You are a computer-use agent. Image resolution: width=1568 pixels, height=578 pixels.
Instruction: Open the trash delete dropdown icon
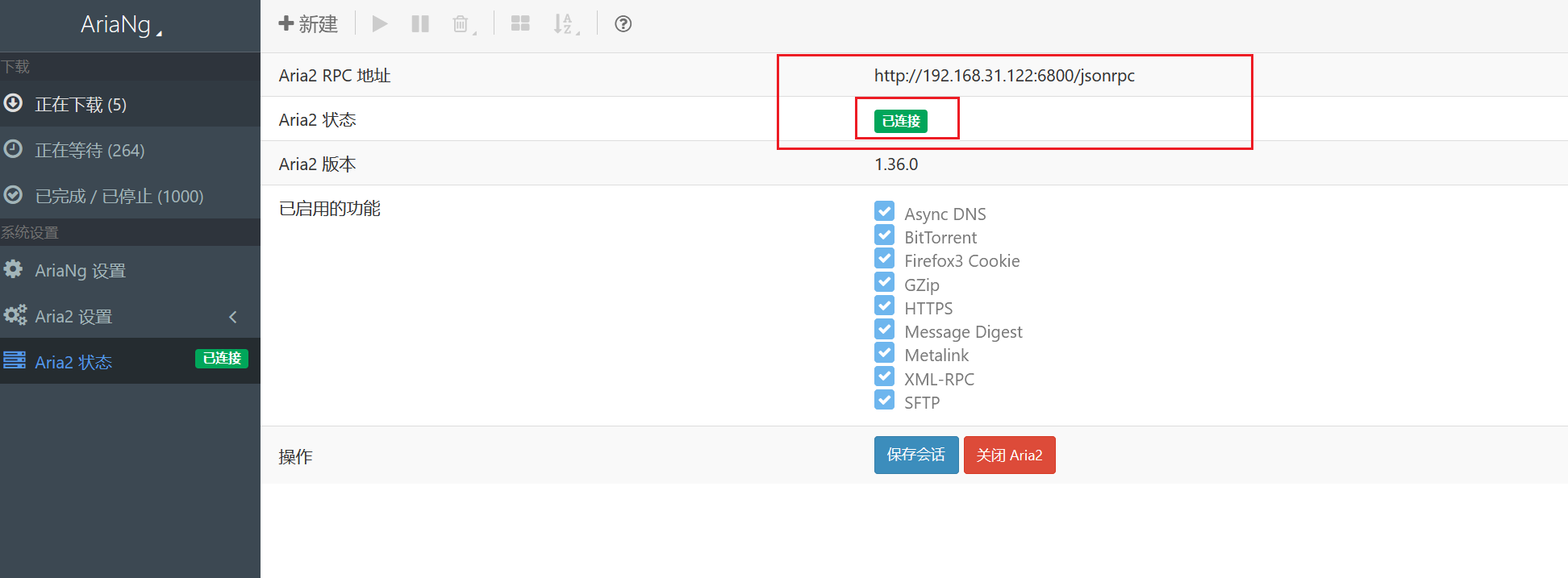[462, 24]
